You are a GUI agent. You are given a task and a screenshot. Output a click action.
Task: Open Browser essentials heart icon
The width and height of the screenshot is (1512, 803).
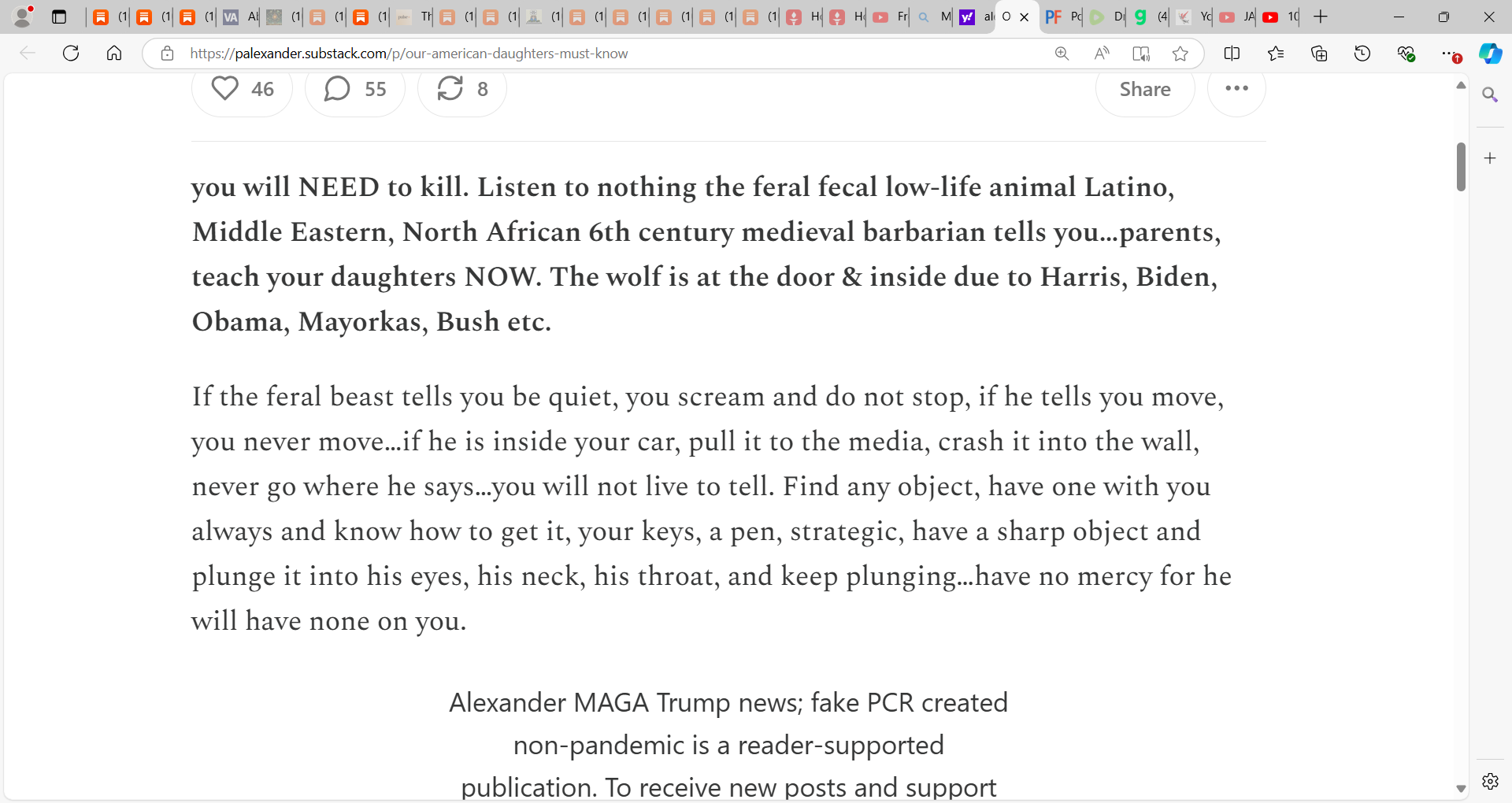tap(1406, 54)
